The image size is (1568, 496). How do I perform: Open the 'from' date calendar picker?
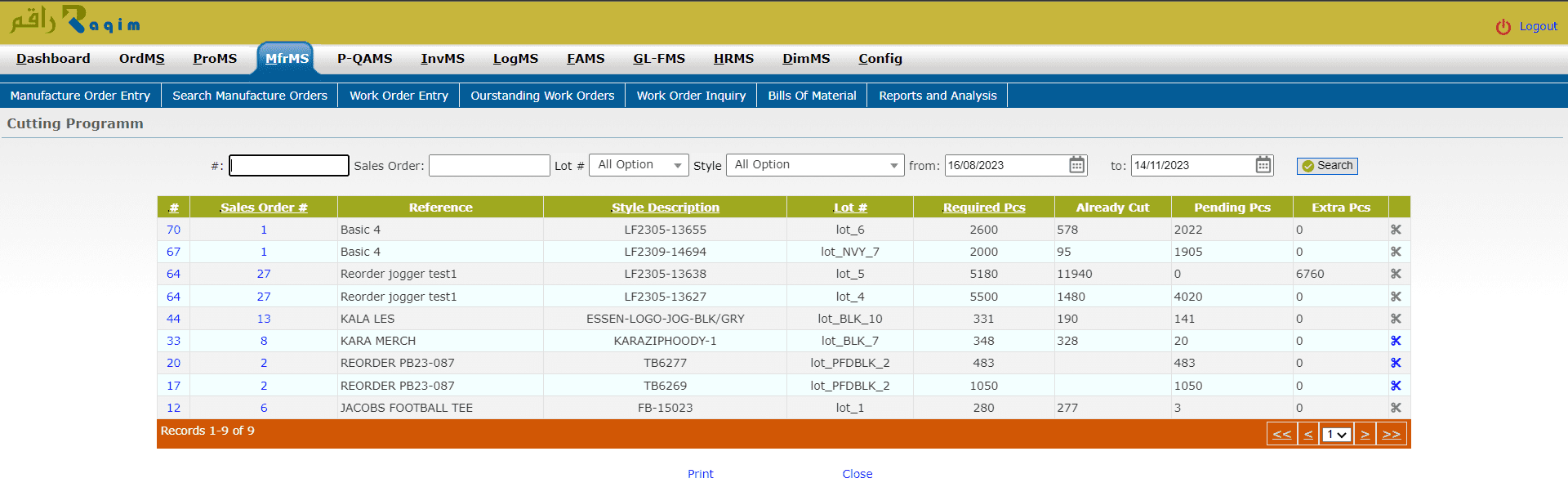pyautogui.click(x=1077, y=165)
